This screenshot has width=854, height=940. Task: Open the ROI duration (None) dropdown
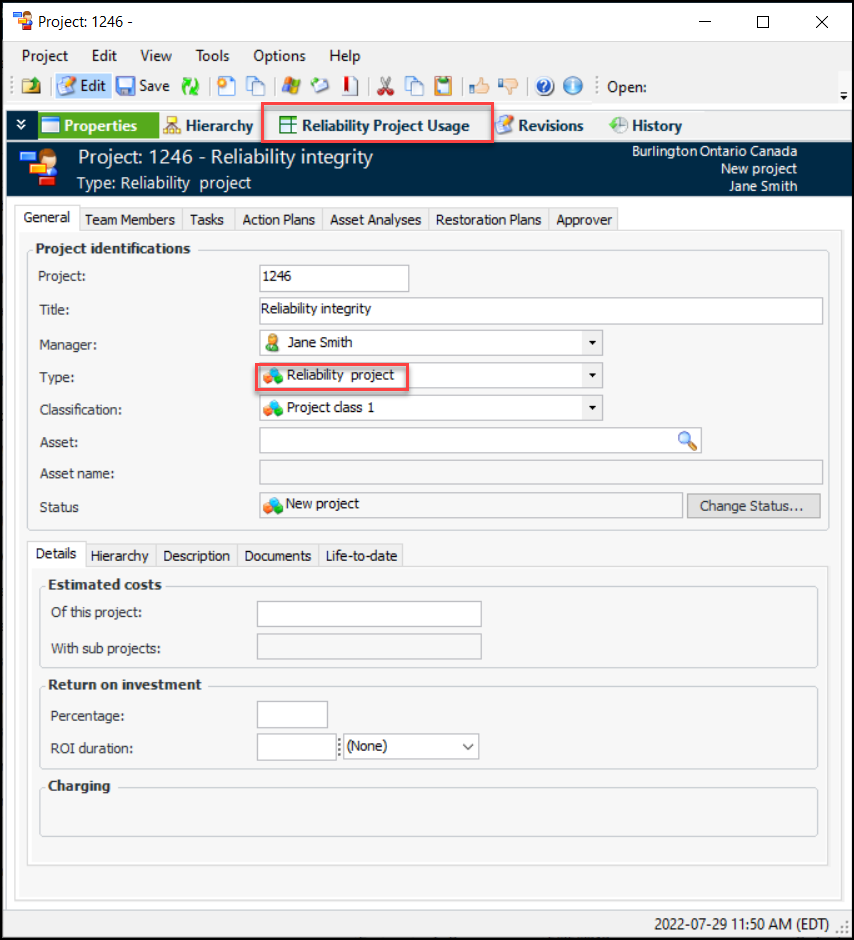(411, 746)
